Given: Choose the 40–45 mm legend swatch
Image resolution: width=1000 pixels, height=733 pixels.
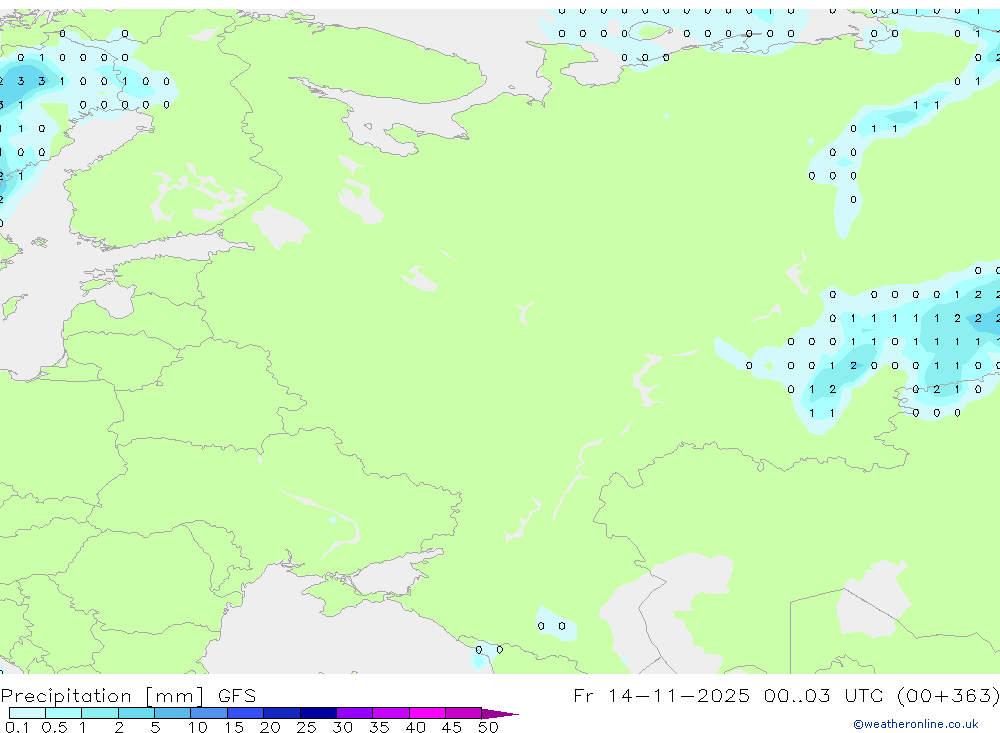Looking at the screenshot, I should pyautogui.click(x=427, y=713).
